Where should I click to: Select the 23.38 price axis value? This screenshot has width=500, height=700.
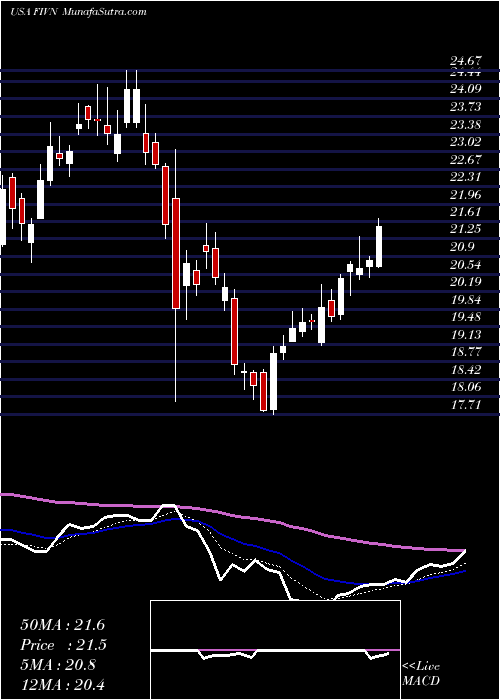(466, 124)
